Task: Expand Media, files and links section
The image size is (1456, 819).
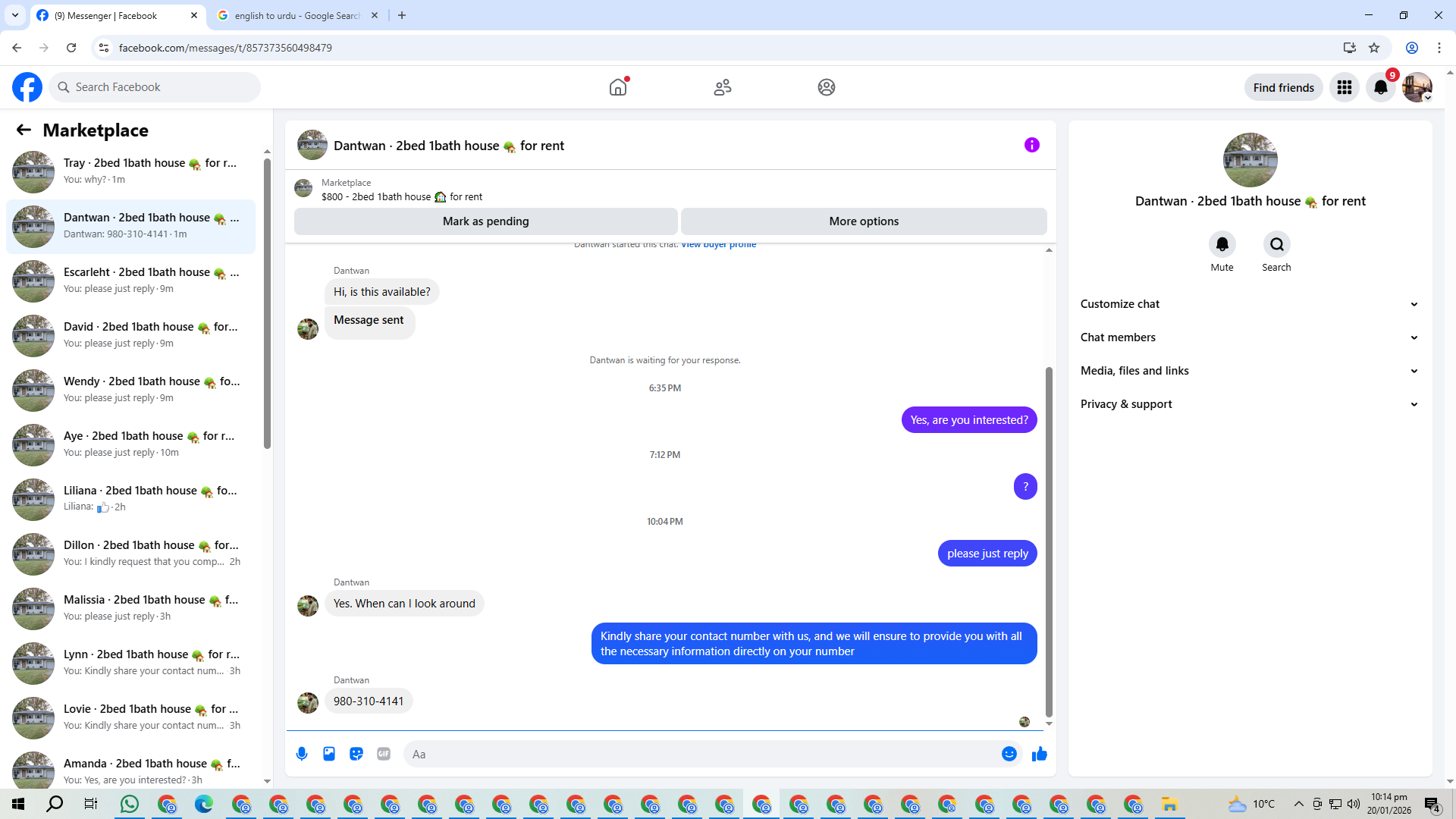Action: tap(1250, 371)
